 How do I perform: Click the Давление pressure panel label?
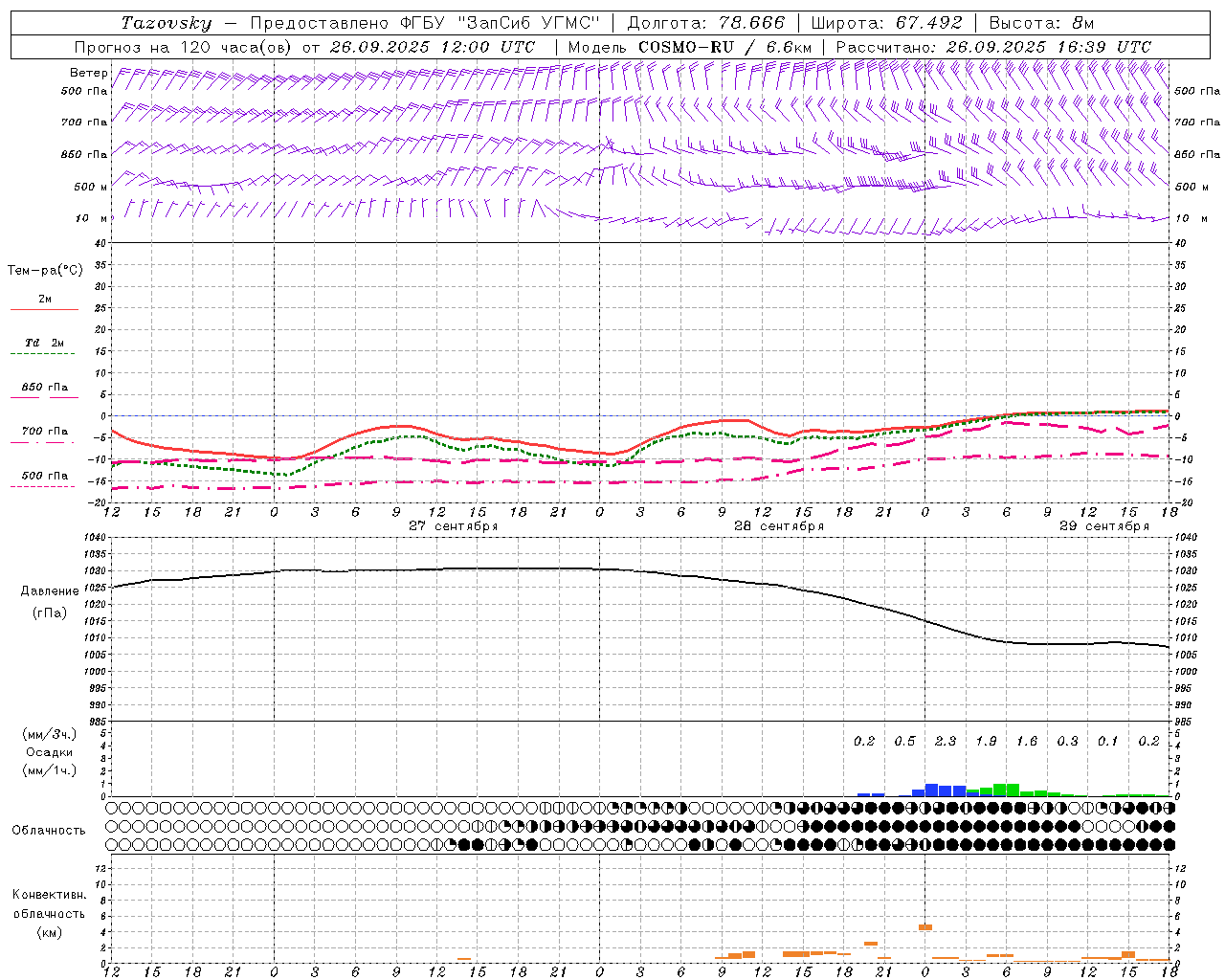point(50,591)
